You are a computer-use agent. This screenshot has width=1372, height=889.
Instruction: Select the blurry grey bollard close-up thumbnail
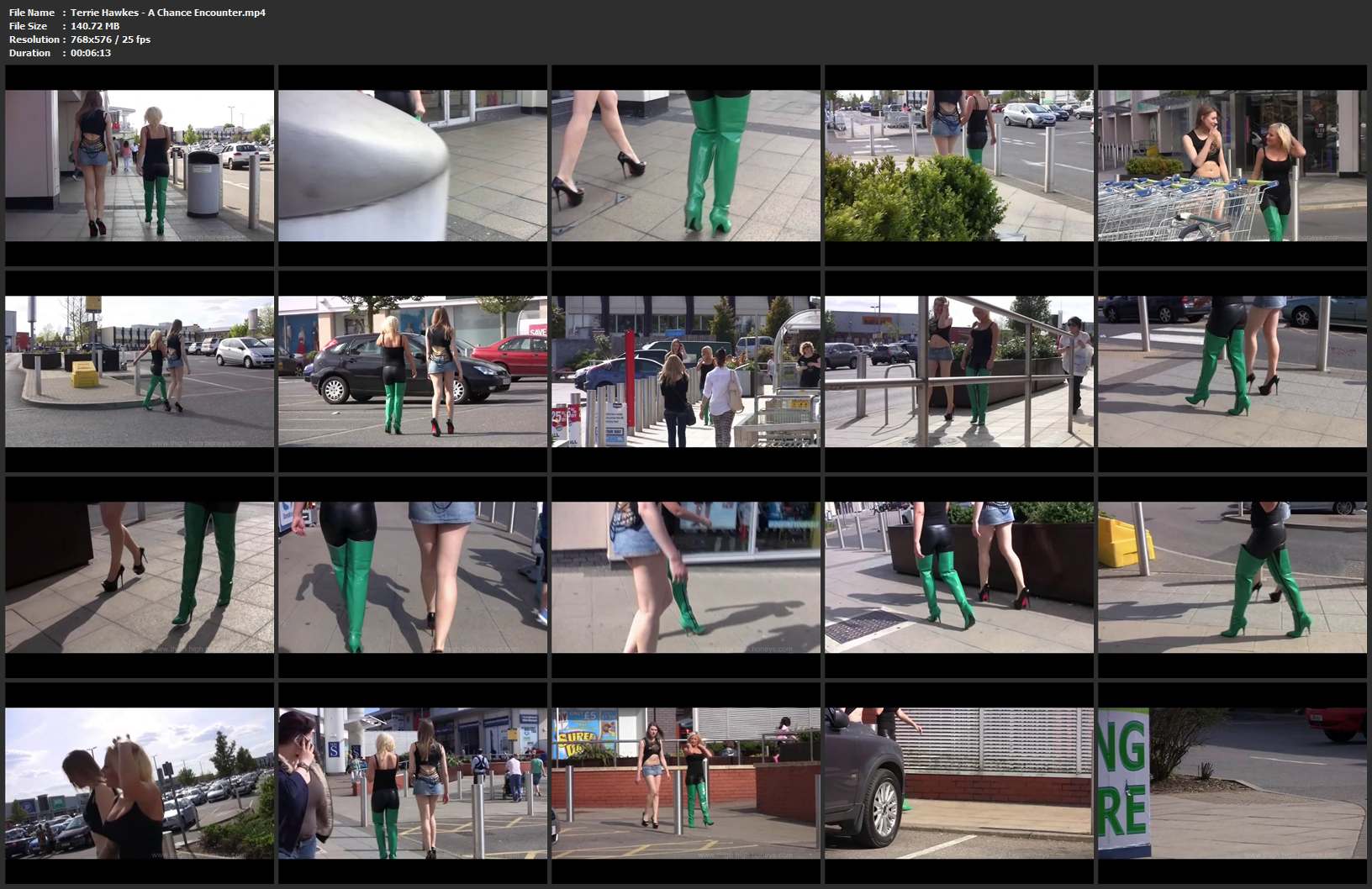click(413, 166)
